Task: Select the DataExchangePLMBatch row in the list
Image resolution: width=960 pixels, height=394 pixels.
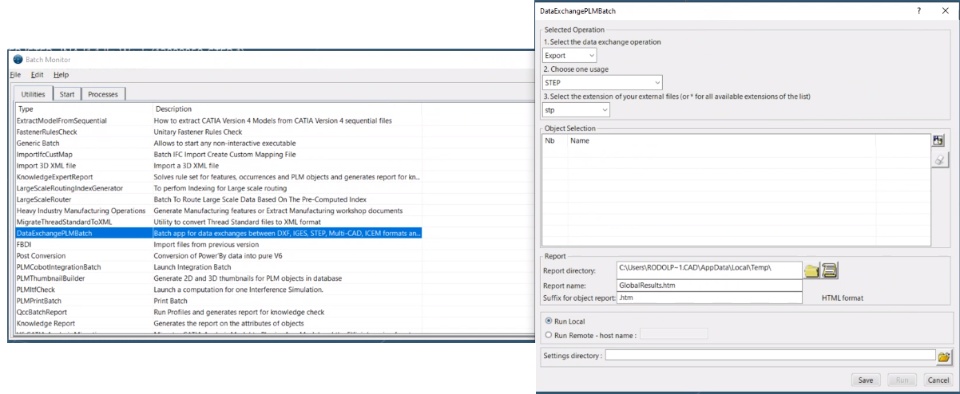Action: point(219,233)
